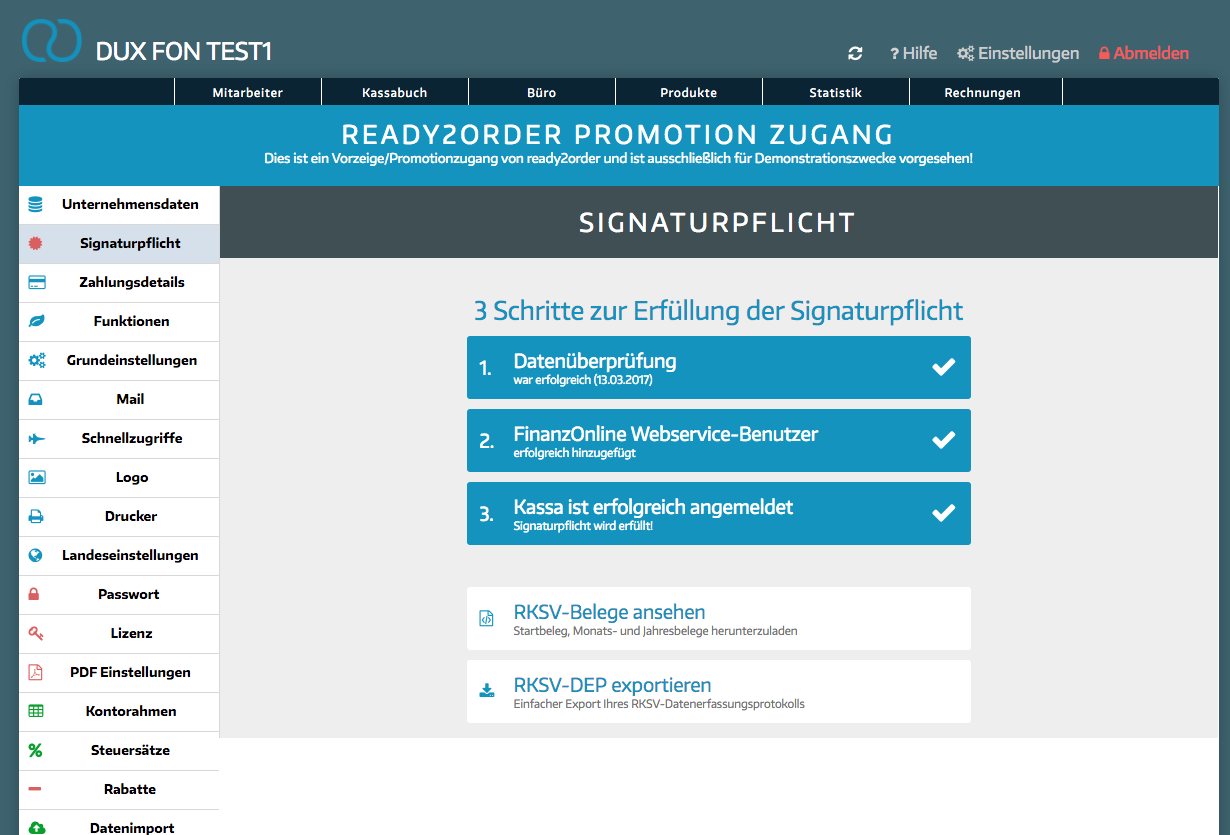Open the Statistik tab

(x=836, y=92)
